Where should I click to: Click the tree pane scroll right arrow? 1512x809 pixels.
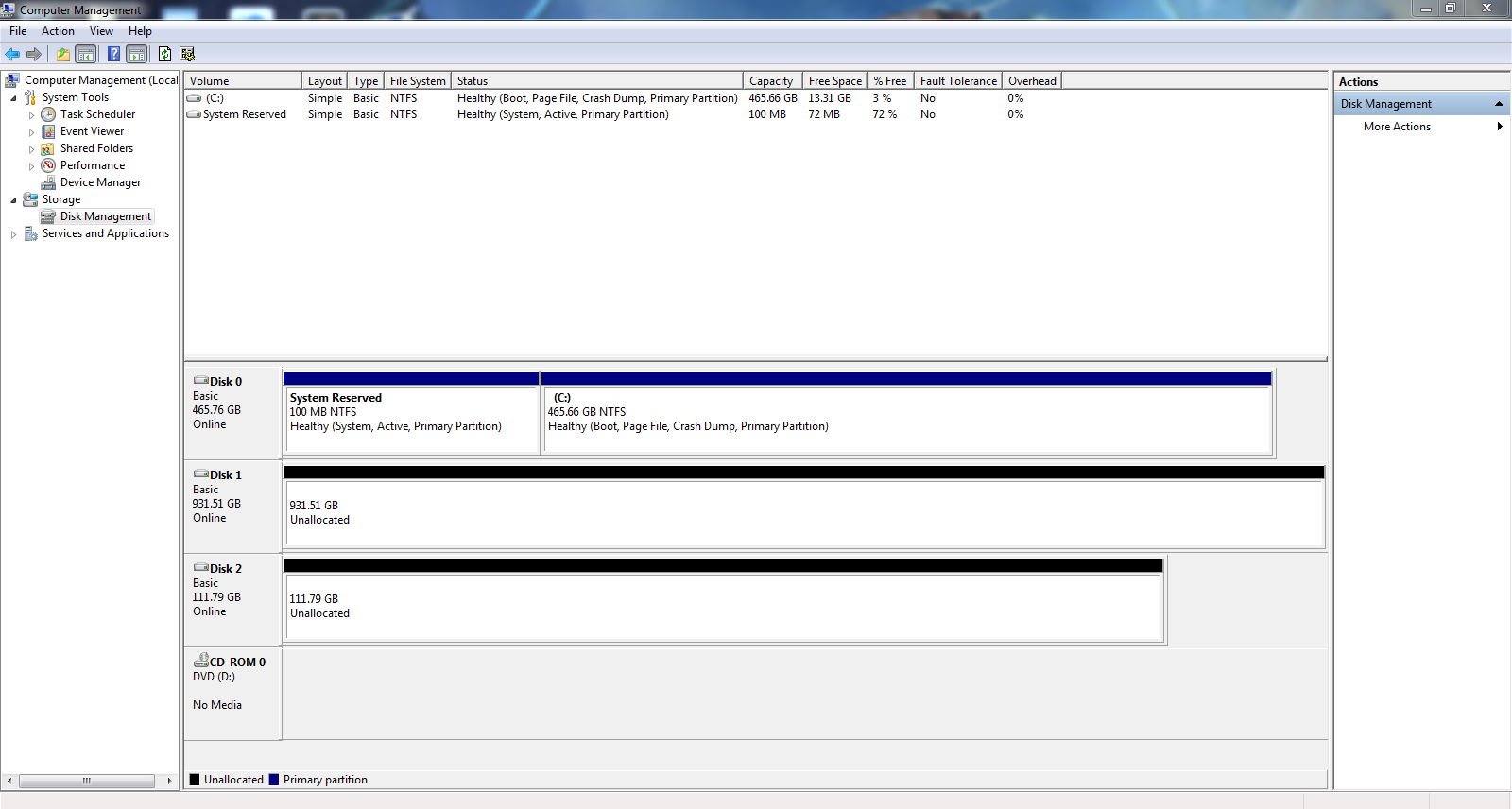click(169, 781)
